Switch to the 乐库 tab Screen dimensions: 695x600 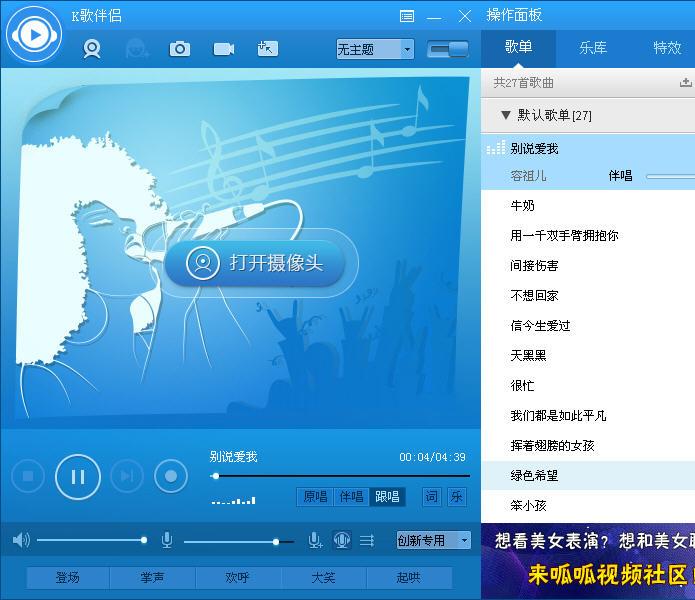click(593, 47)
